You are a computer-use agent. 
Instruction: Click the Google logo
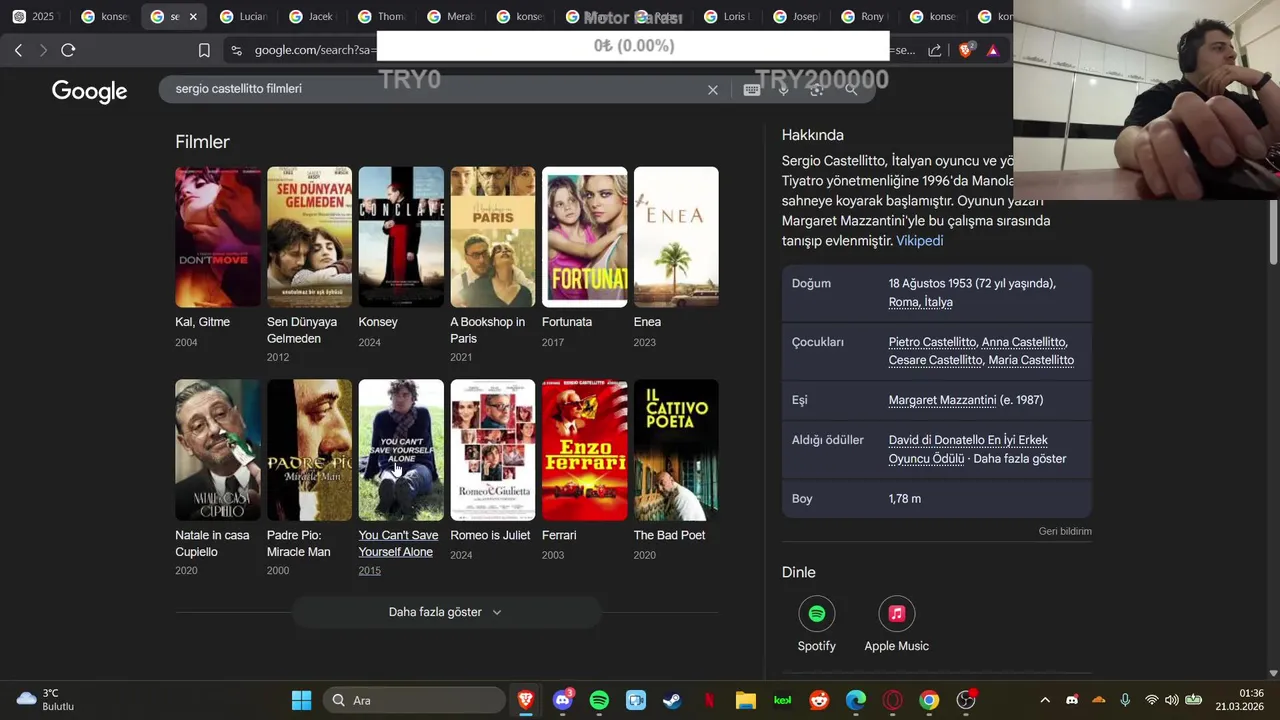tap(89, 92)
